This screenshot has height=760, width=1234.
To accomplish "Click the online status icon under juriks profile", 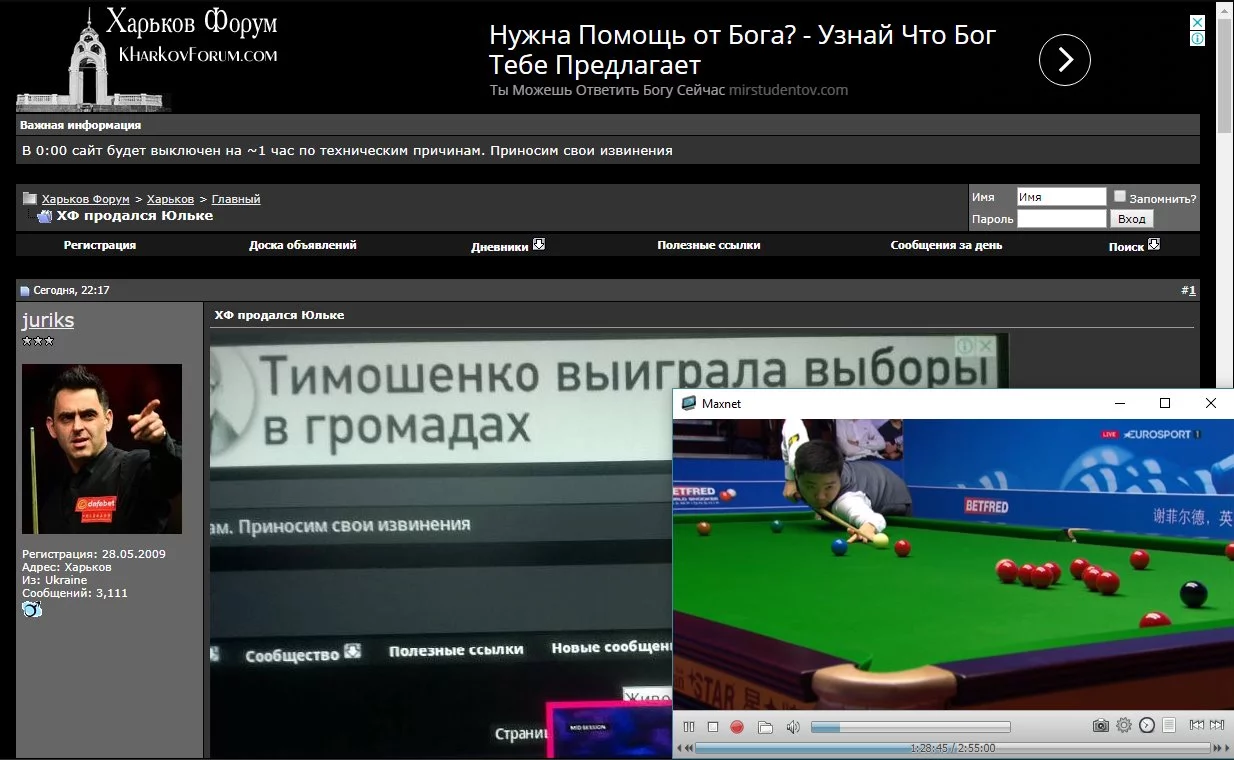I will (32, 609).
